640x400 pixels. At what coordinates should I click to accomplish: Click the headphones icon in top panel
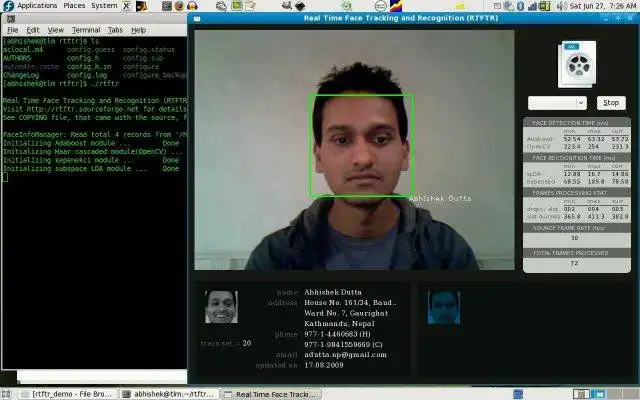[192, 6]
